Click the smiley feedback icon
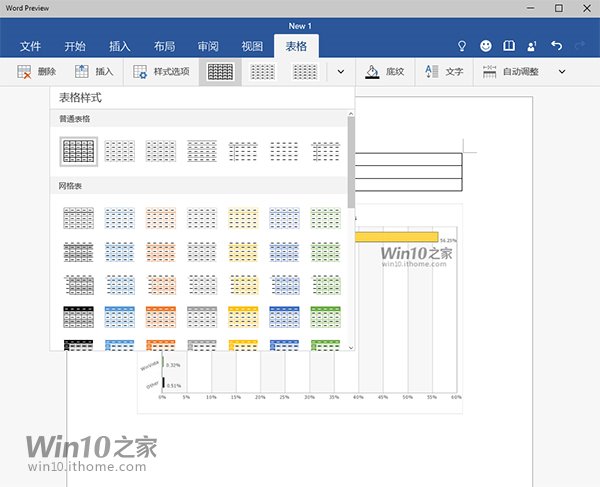Image resolution: width=600 pixels, height=487 pixels. tap(486, 46)
